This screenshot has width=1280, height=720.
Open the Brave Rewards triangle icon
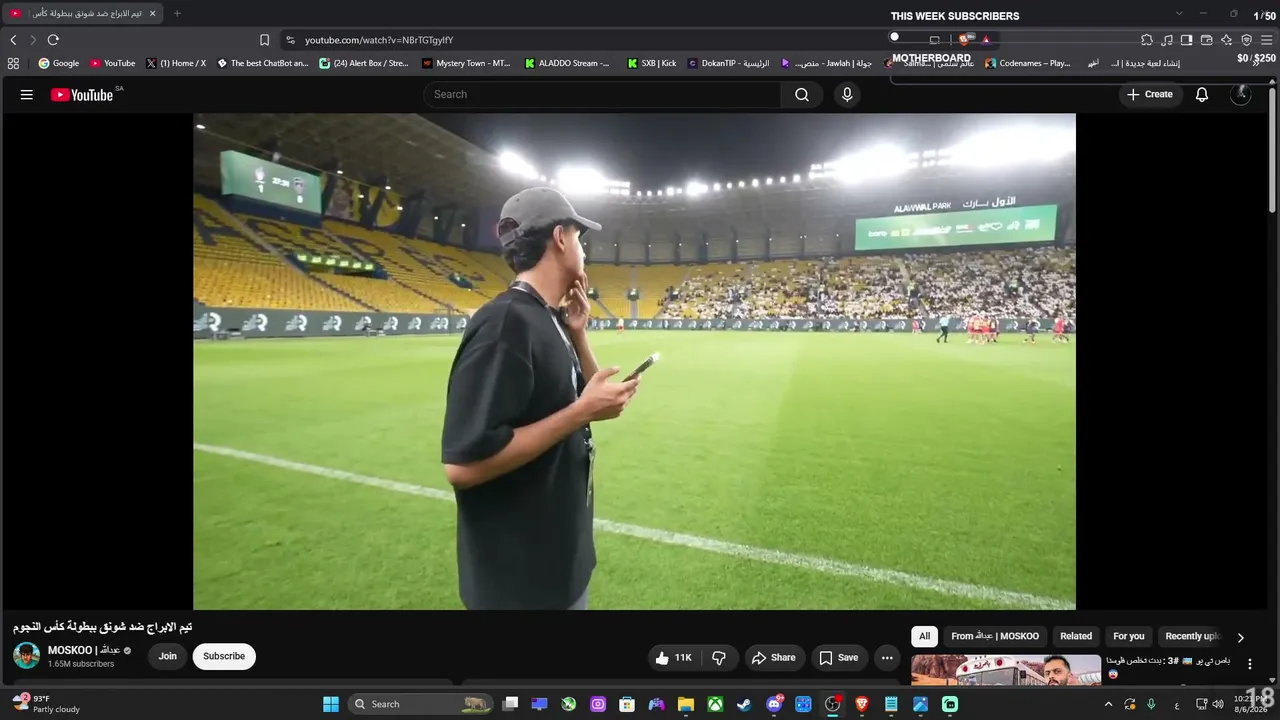(986, 40)
